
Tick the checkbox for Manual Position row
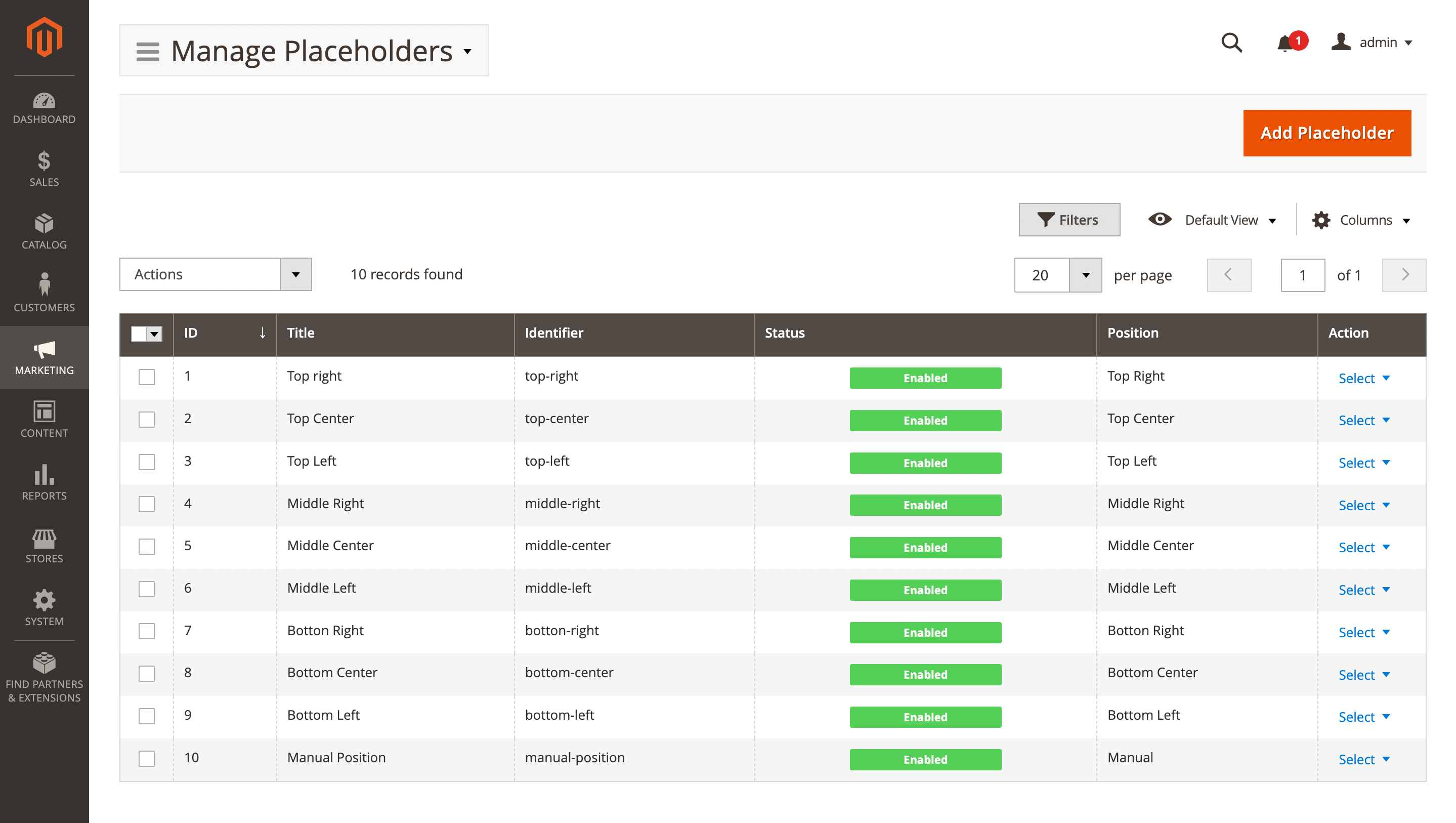pyautogui.click(x=146, y=759)
